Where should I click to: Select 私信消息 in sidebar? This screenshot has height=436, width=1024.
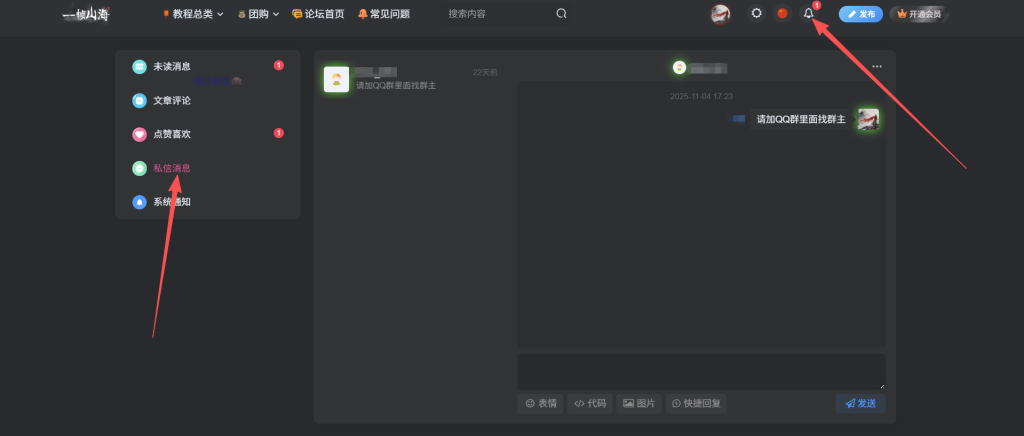208,168
